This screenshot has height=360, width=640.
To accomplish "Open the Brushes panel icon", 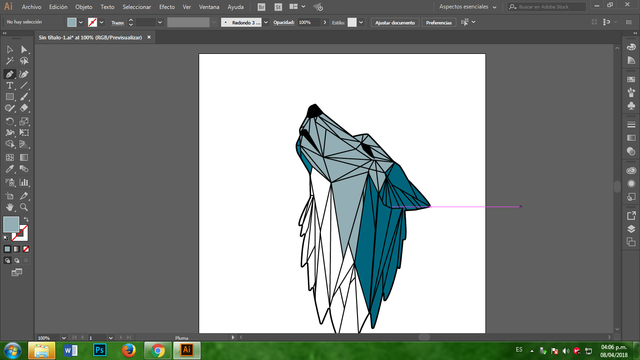I will click(x=631, y=93).
